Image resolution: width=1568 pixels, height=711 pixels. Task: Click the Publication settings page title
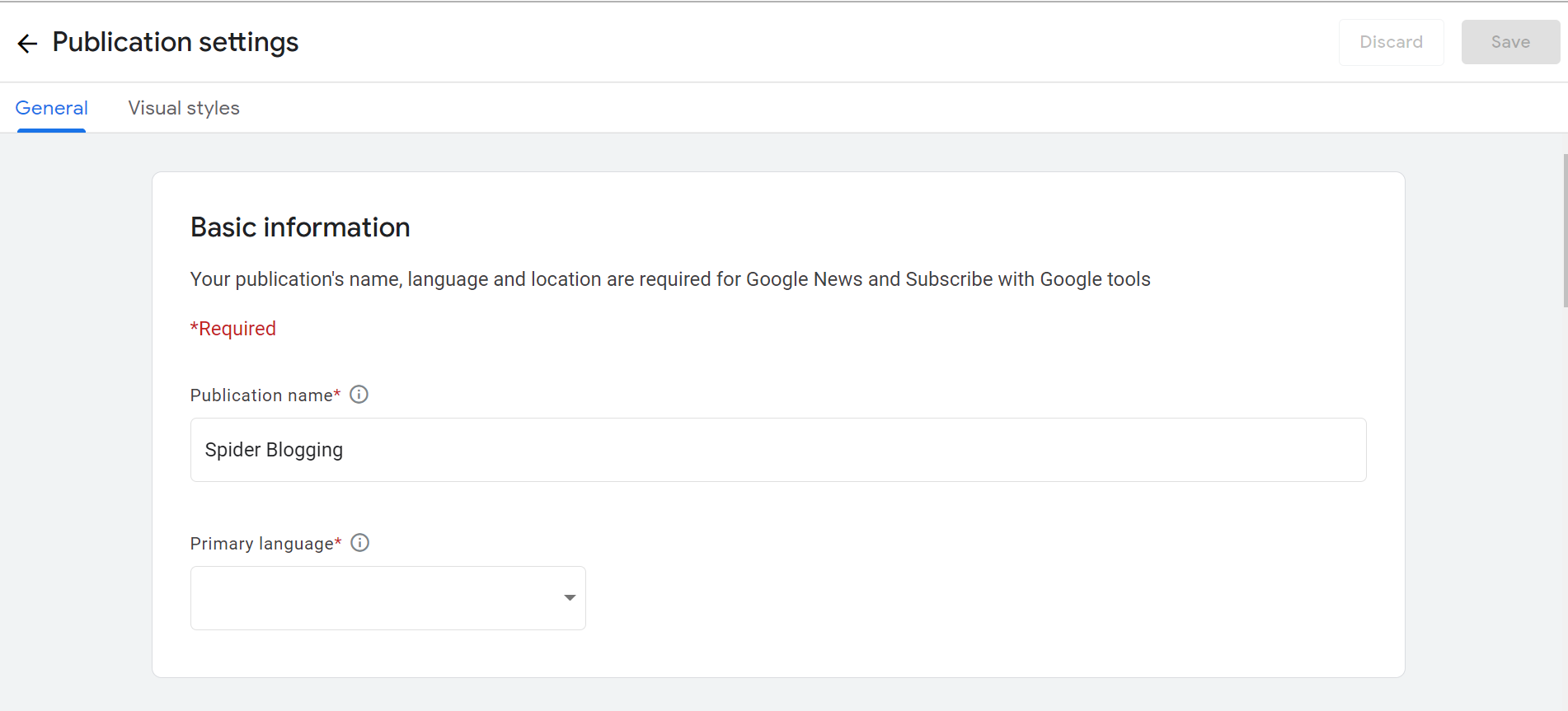[x=175, y=42]
